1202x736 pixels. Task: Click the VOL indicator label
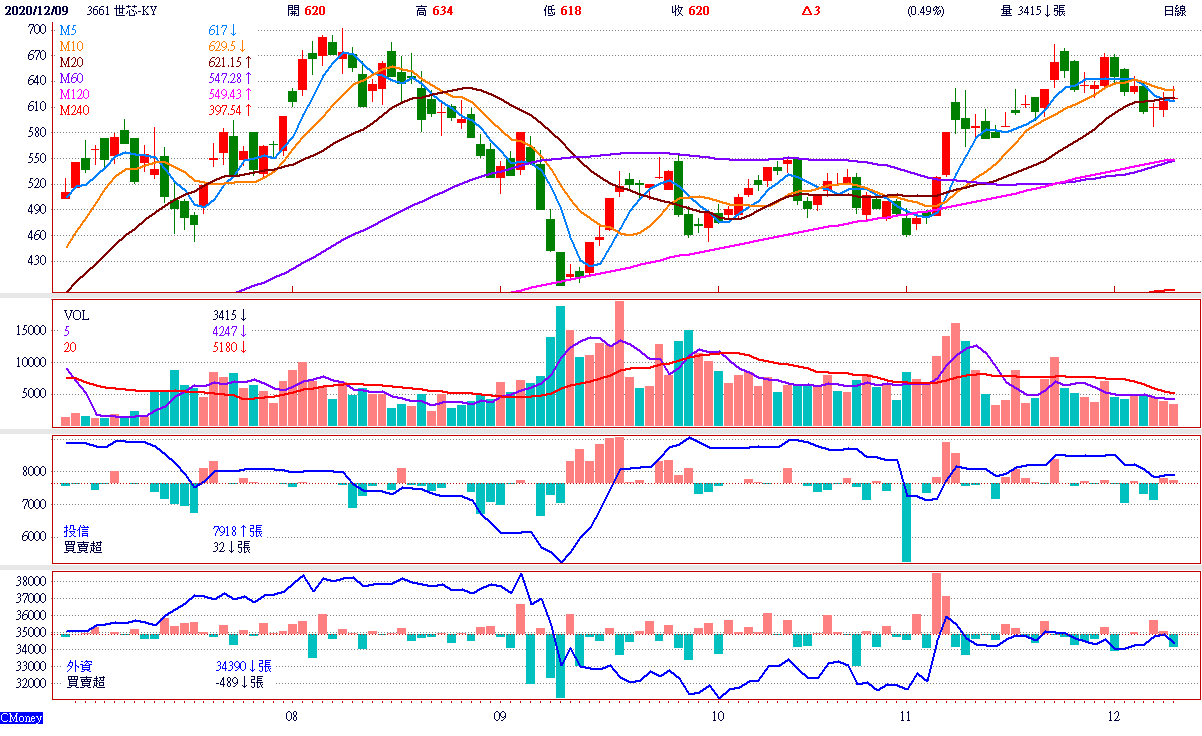(x=76, y=315)
